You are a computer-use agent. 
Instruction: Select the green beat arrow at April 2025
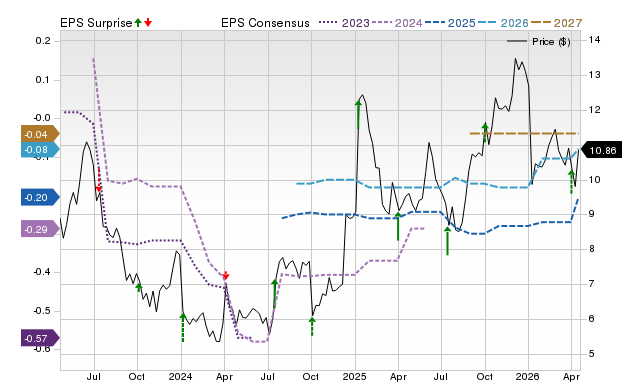[398, 226]
